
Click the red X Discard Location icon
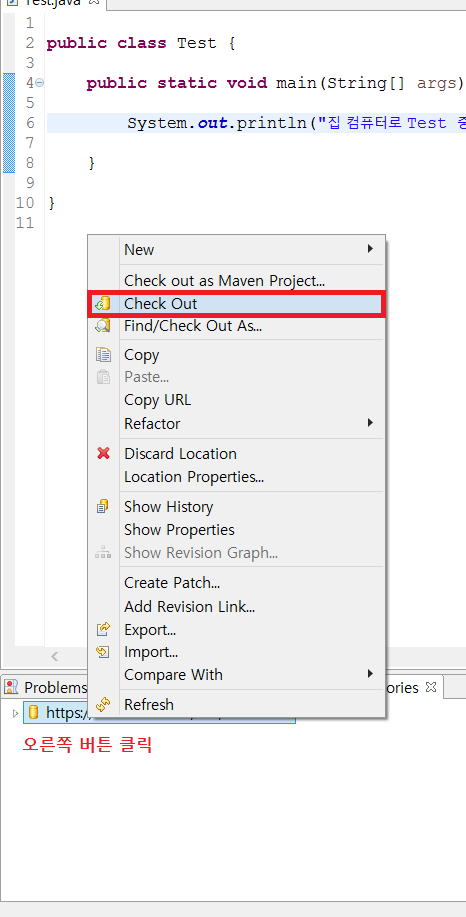(103, 453)
